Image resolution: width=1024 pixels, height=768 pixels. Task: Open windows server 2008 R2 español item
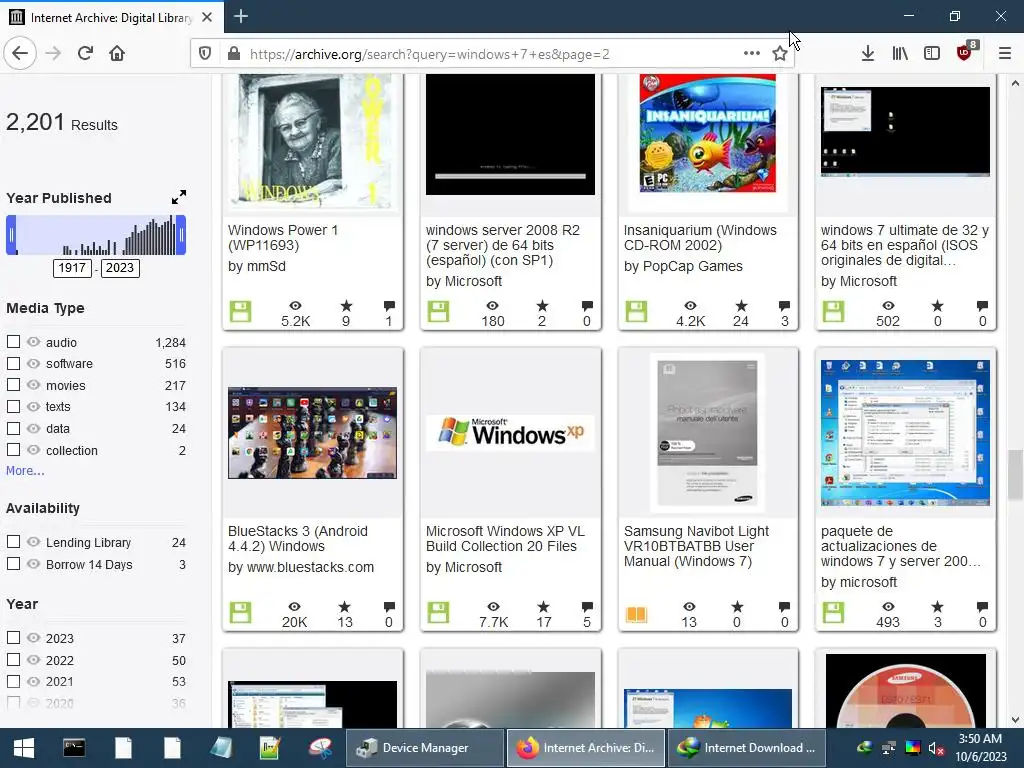pyautogui.click(x=503, y=245)
